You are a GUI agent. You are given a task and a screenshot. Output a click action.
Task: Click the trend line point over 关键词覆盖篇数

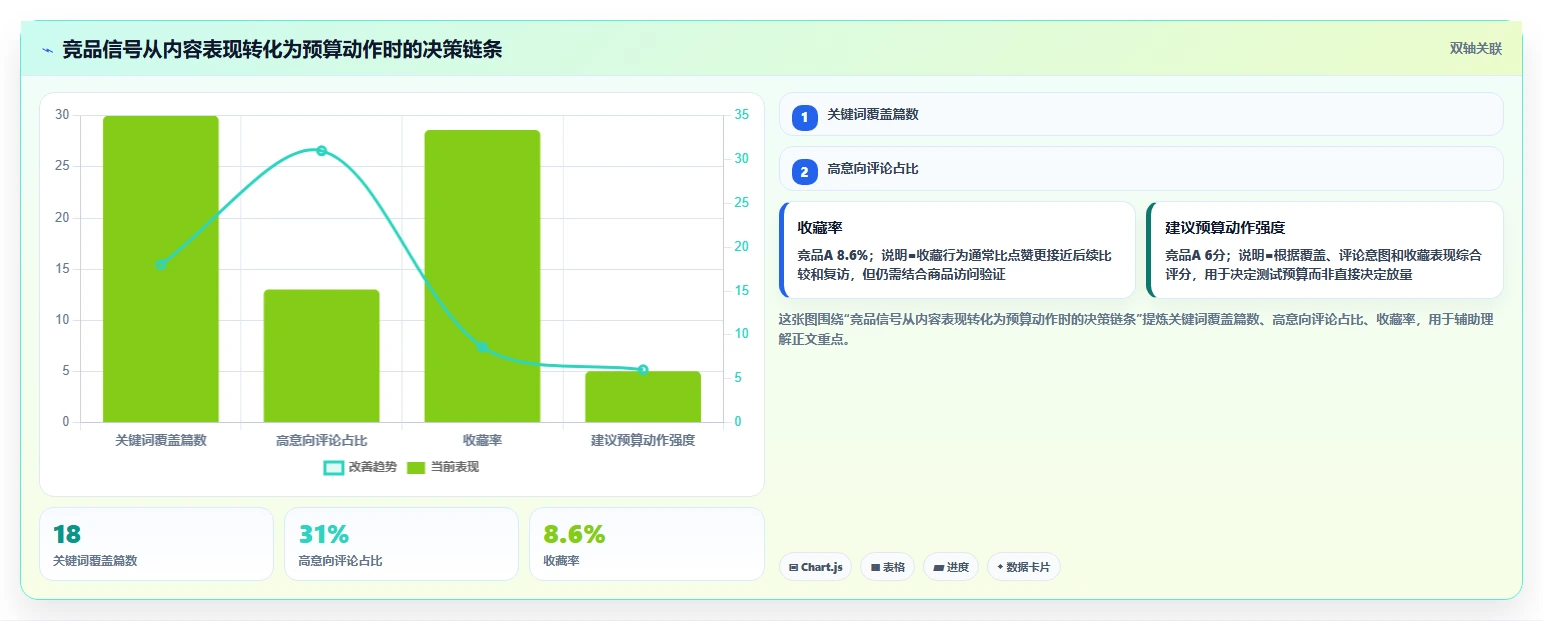pos(161,264)
